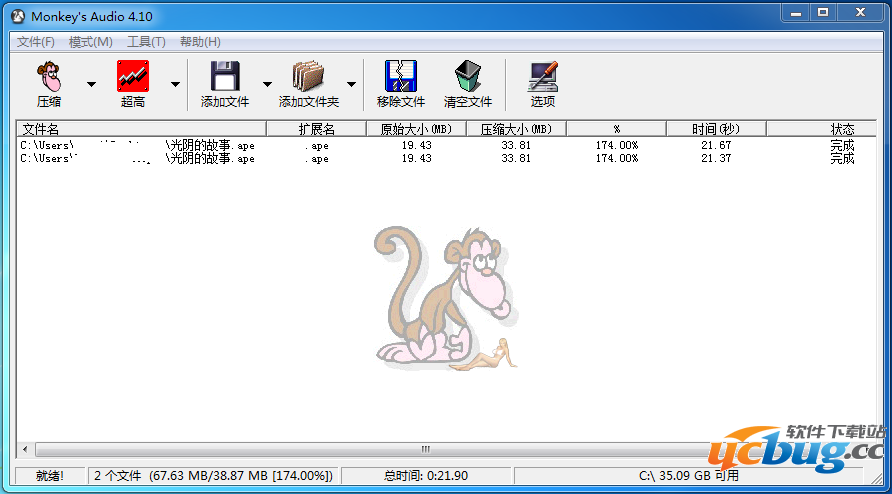Open the dropdown arrow beside 添加文件
The image size is (892, 494).
267,84
